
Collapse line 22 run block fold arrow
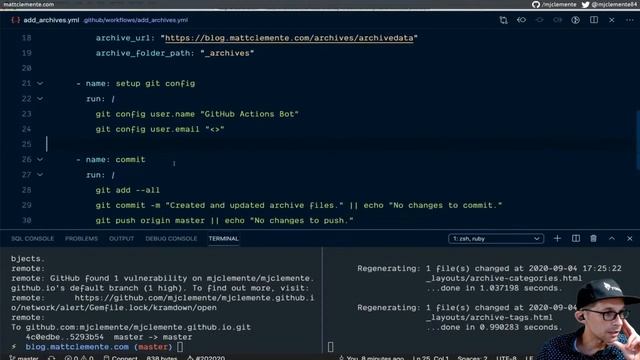click(x=40, y=98)
